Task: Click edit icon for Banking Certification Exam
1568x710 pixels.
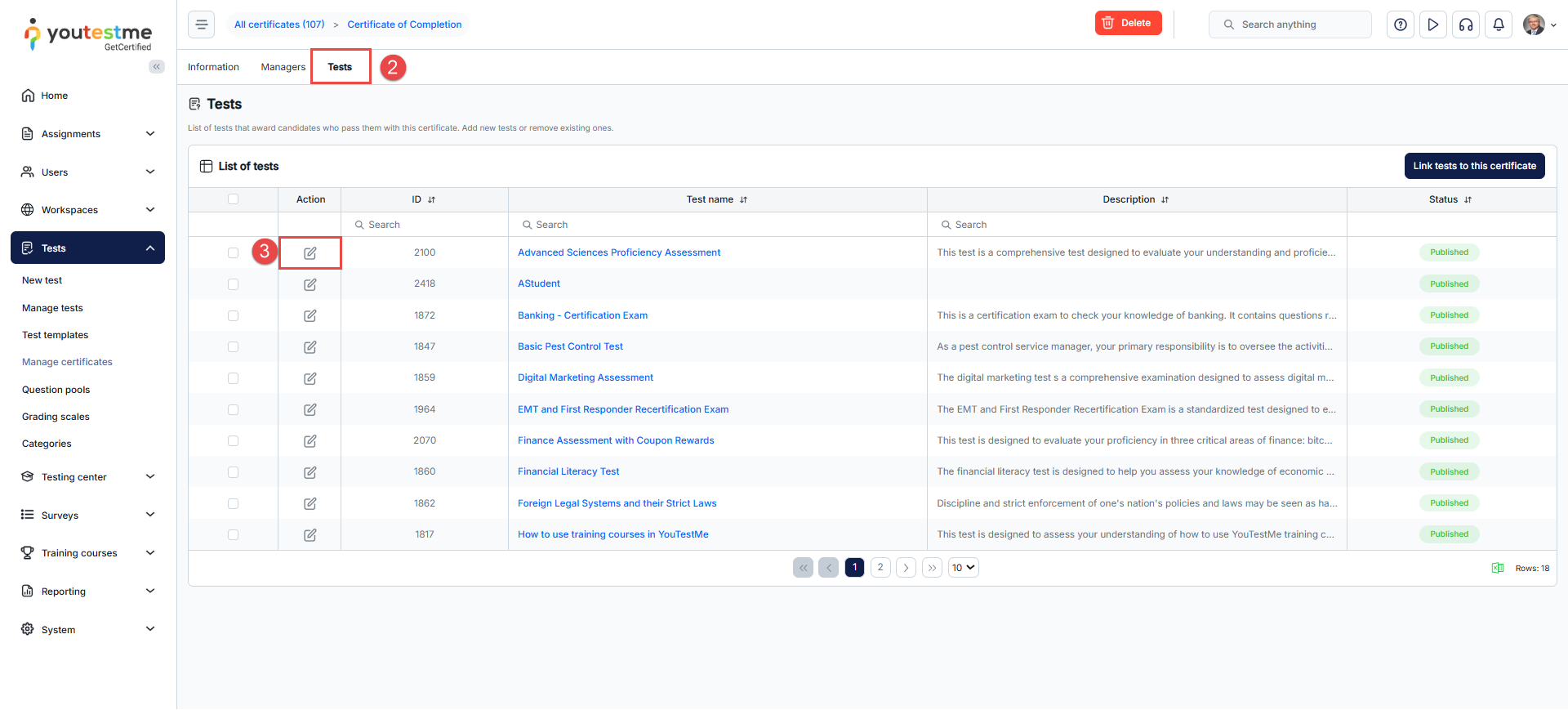Action: [310, 316]
